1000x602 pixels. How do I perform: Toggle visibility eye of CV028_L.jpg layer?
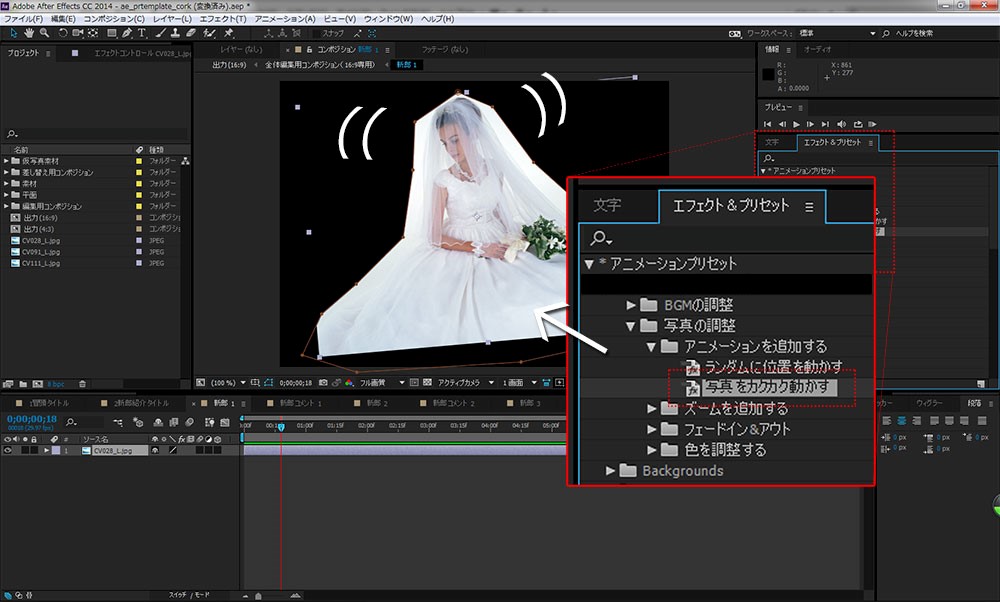[8, 451]
